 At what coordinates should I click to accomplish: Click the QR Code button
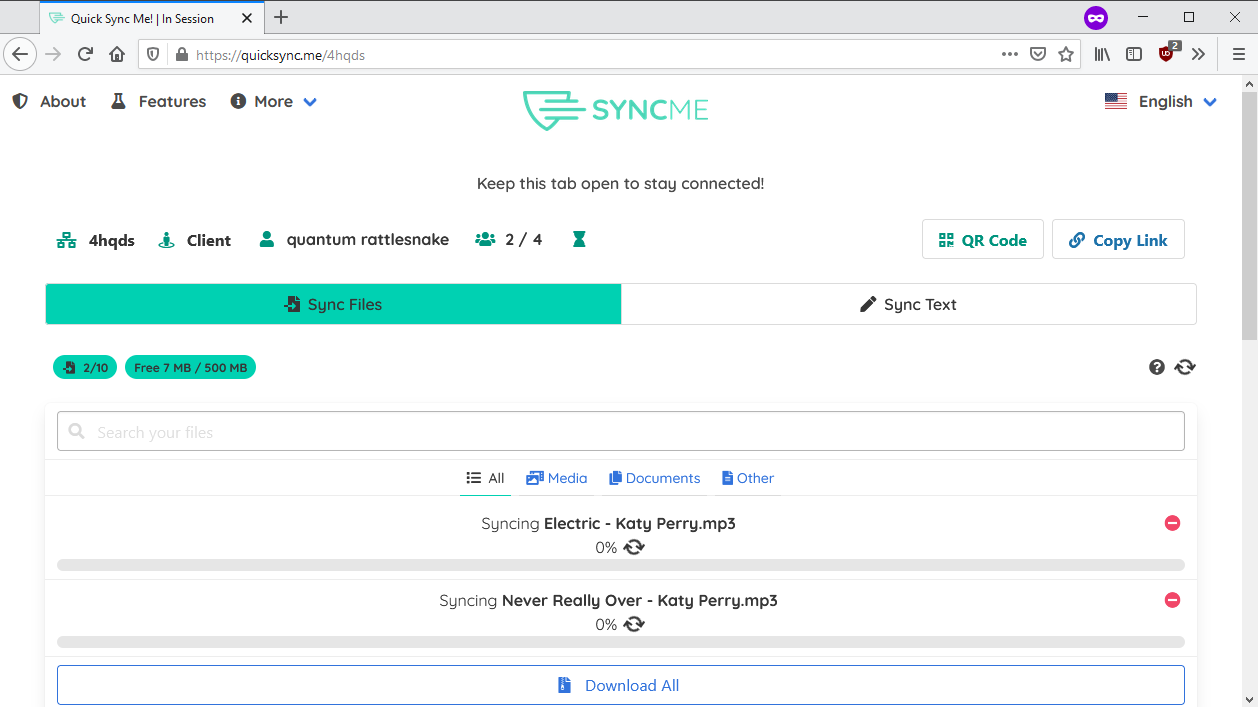pos(983,240)
